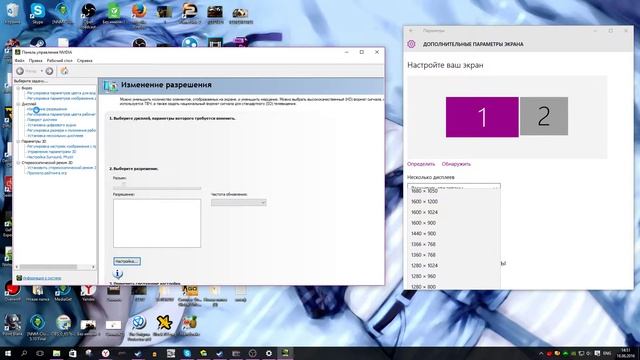The height and width of the screenshot is (360, 640).
Task: Show hidden tray icons chevron
Action: [x=541, y=353]
